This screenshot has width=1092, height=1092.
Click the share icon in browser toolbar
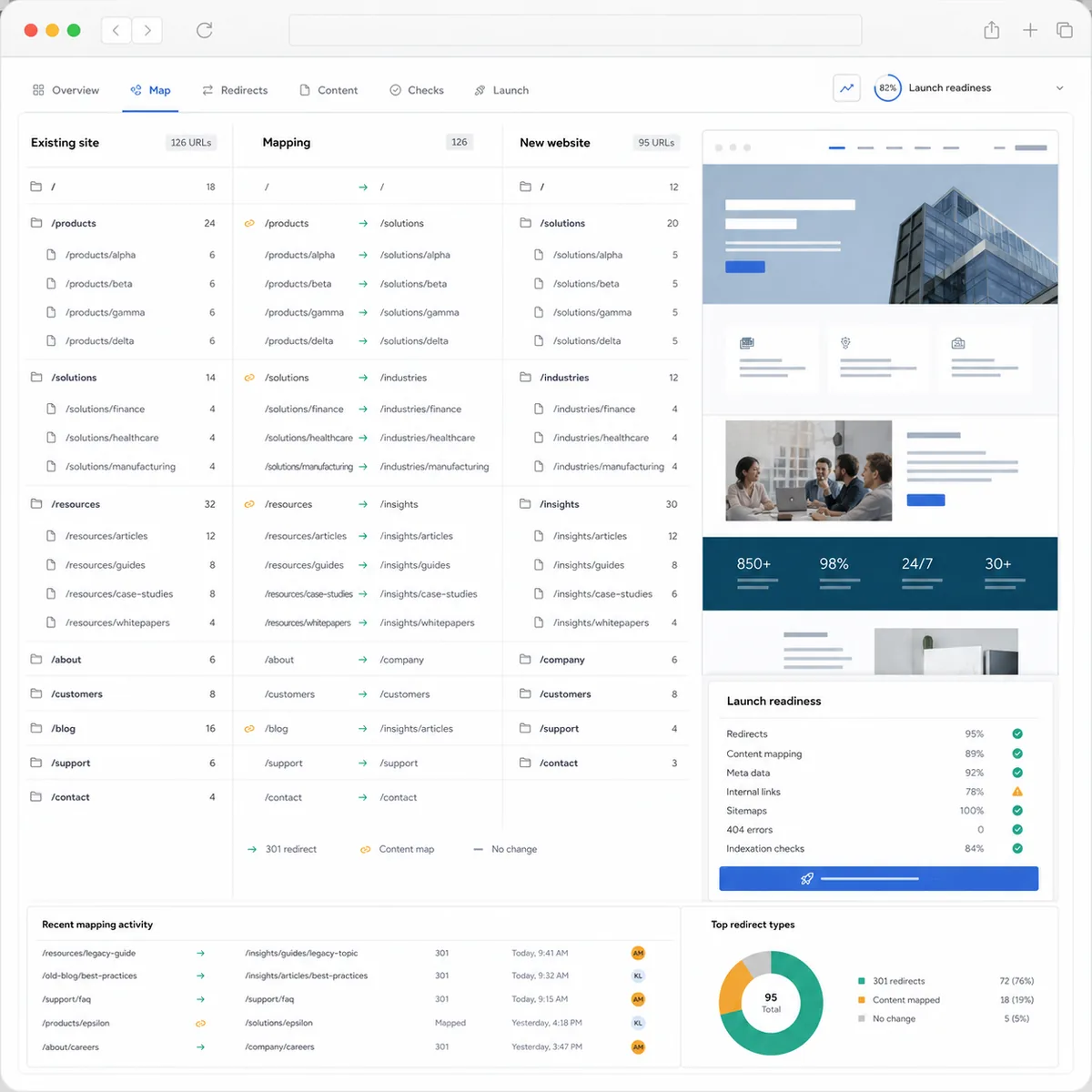pos(992,30)
